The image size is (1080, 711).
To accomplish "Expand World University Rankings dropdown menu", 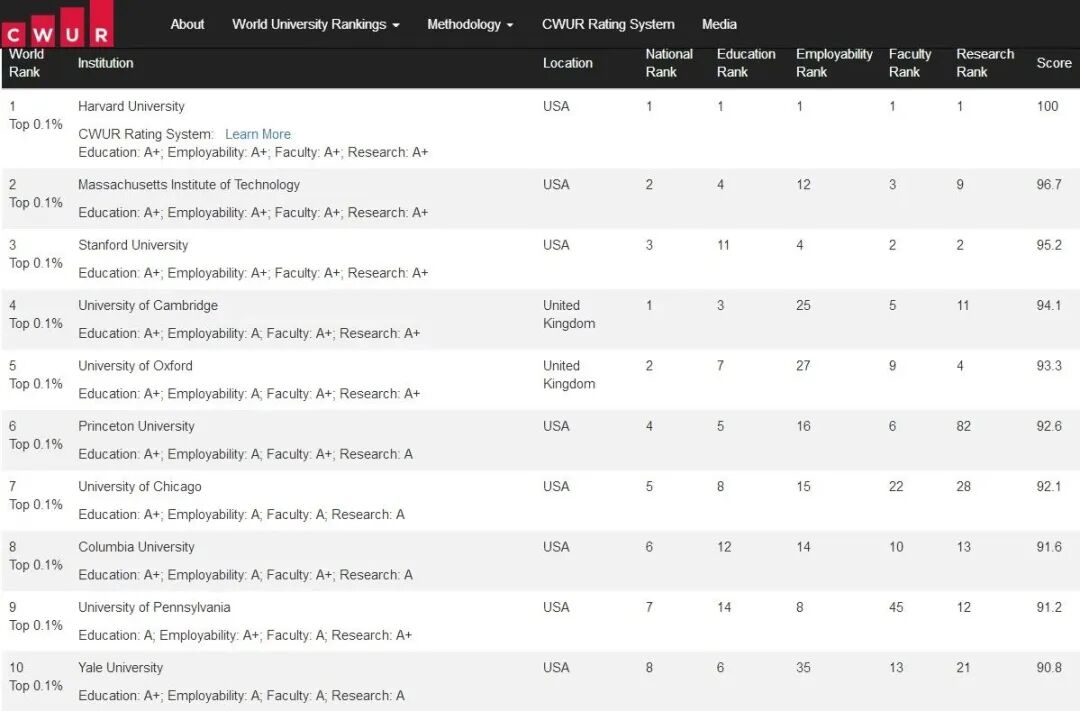I will coord(315,24).
